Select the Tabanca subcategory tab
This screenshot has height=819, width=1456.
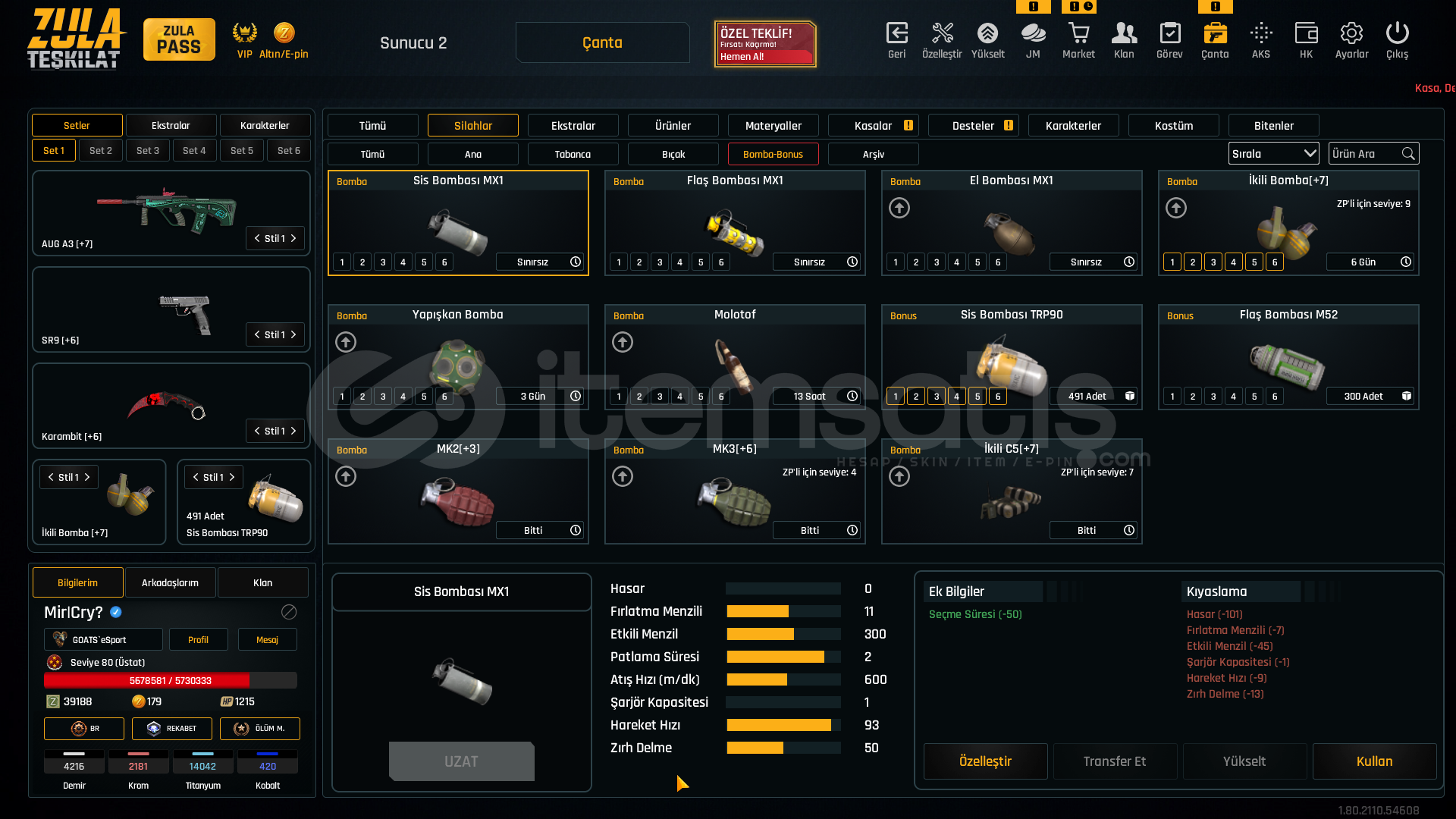(x=573, y=154)
